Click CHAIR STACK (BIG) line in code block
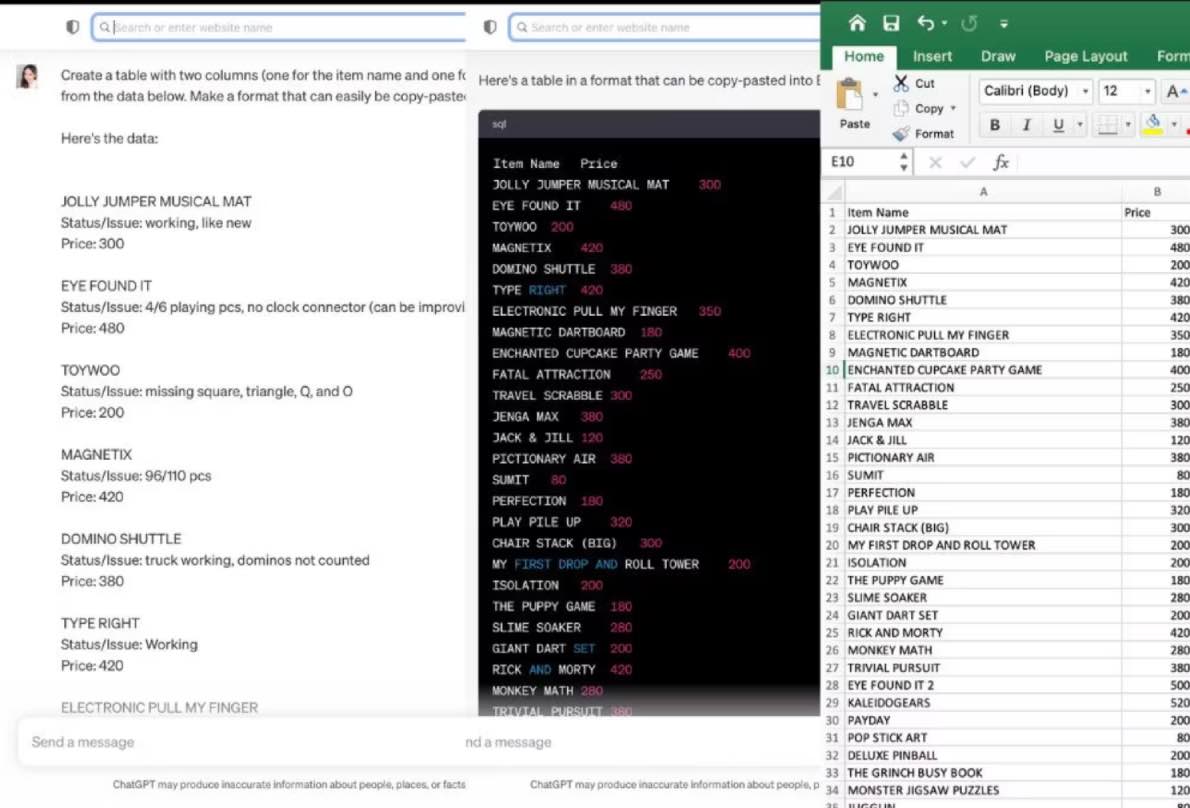The height and width of the screenshot is (808, 1190). point(577,543)
